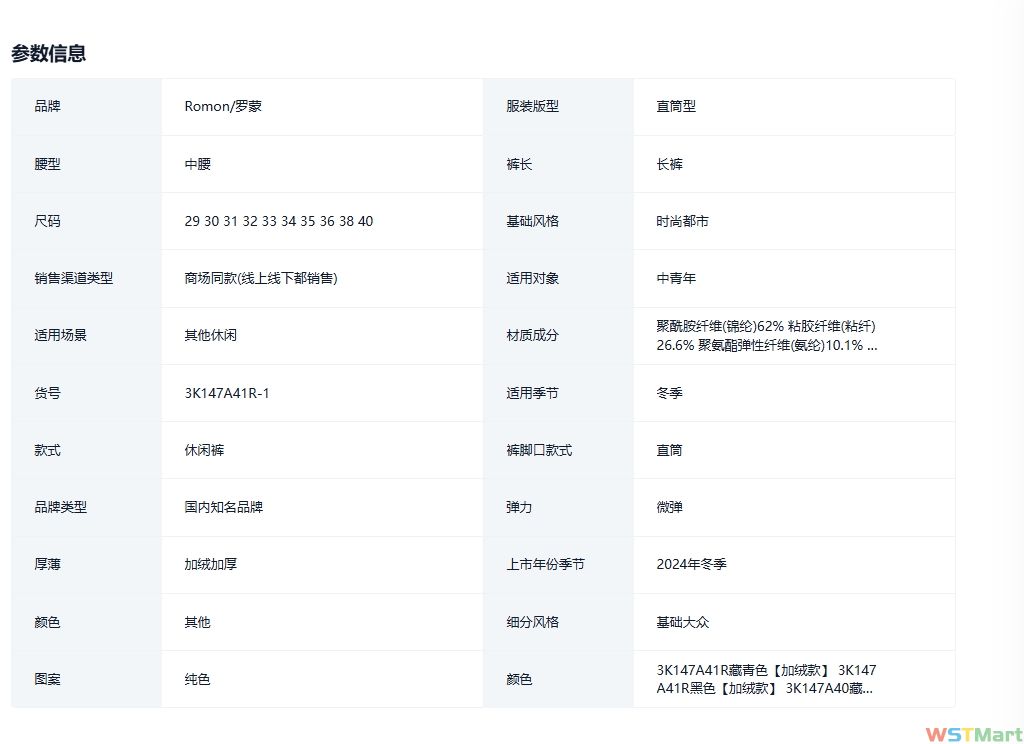Click the 品牌 label cell
Viewport: 1024px width, 744px height.
(x=47, y=106)
